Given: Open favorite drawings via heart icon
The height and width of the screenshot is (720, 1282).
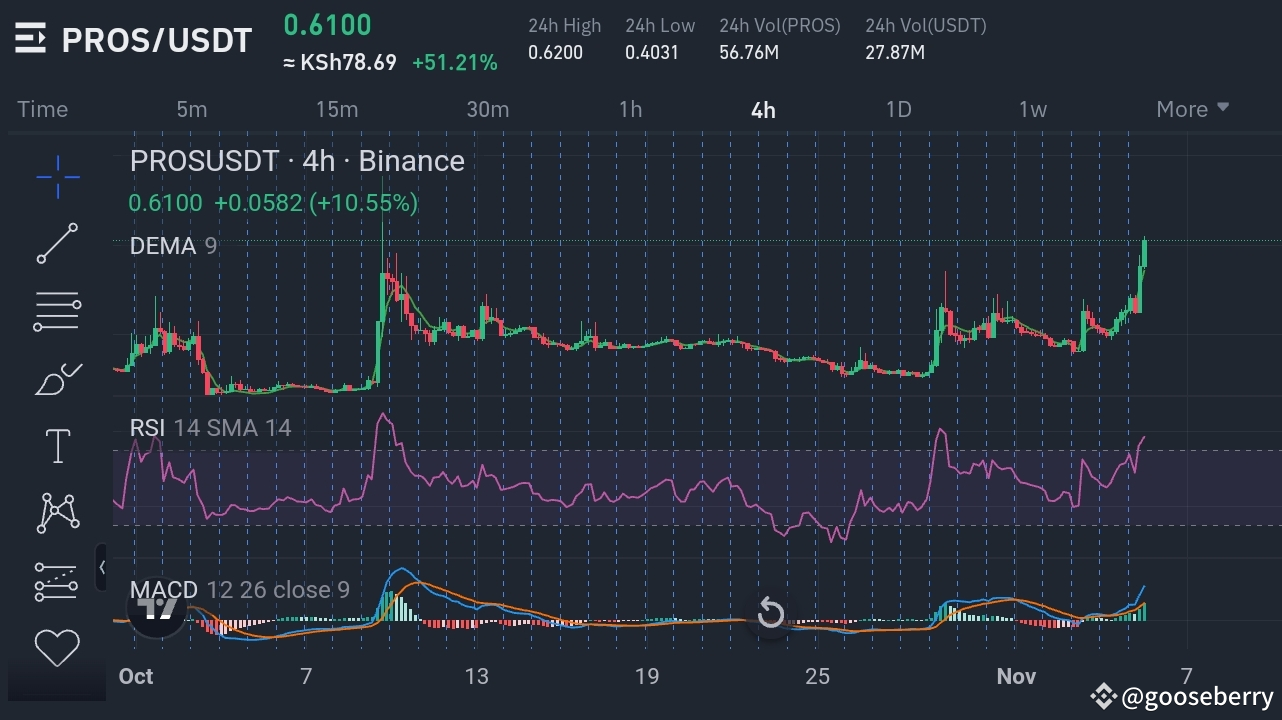Looking at the screenshot, I should (57, 647).
